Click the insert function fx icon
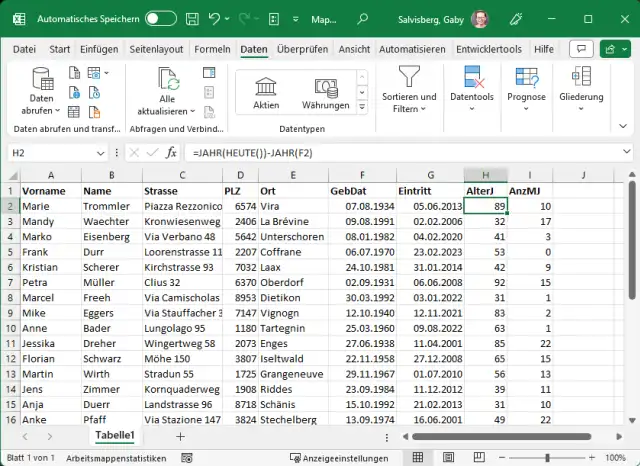 click(172, 153)
